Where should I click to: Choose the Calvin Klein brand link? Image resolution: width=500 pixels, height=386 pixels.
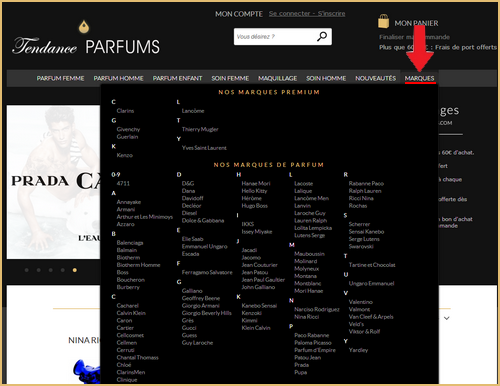(x=131, y=313)
